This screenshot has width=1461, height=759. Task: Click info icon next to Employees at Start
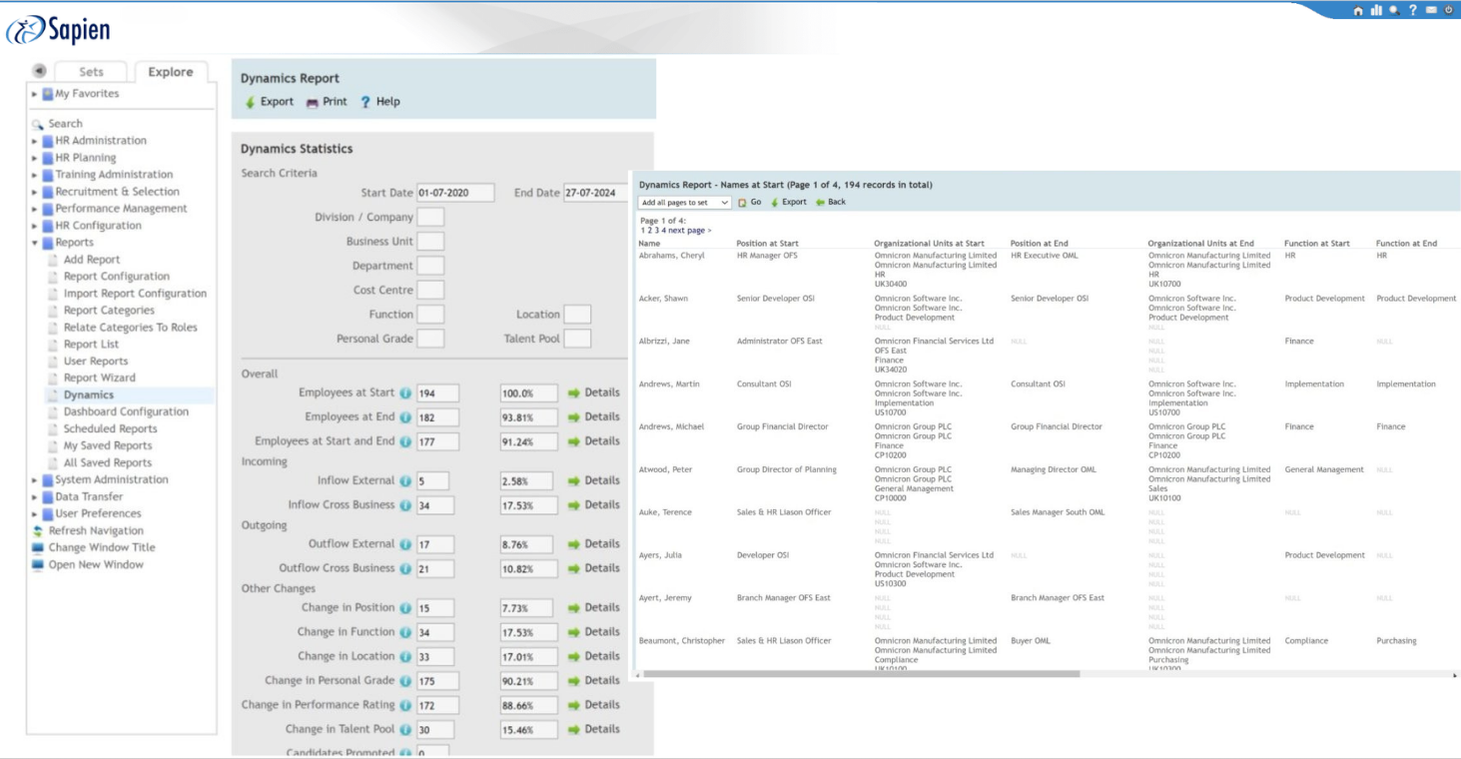point(406,393)
